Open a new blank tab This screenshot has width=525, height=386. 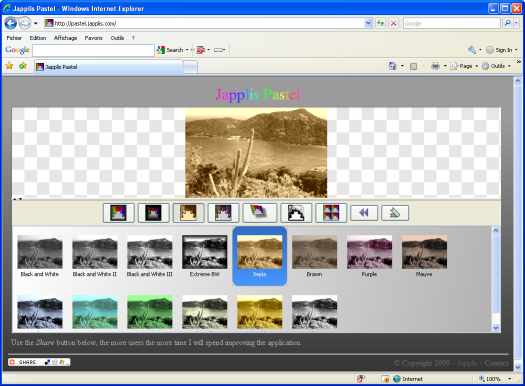191,67
